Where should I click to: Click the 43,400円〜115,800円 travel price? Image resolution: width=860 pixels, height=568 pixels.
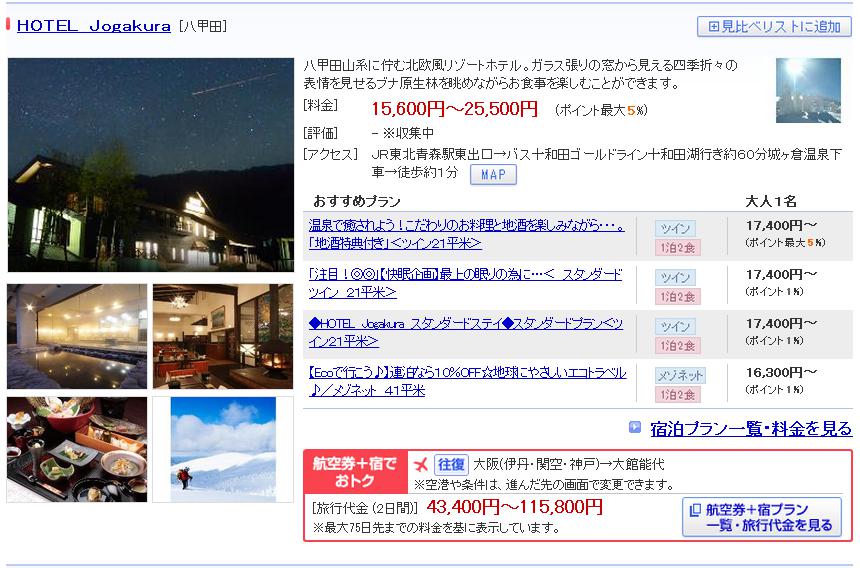pyautogui.click(x=514, y=507)
